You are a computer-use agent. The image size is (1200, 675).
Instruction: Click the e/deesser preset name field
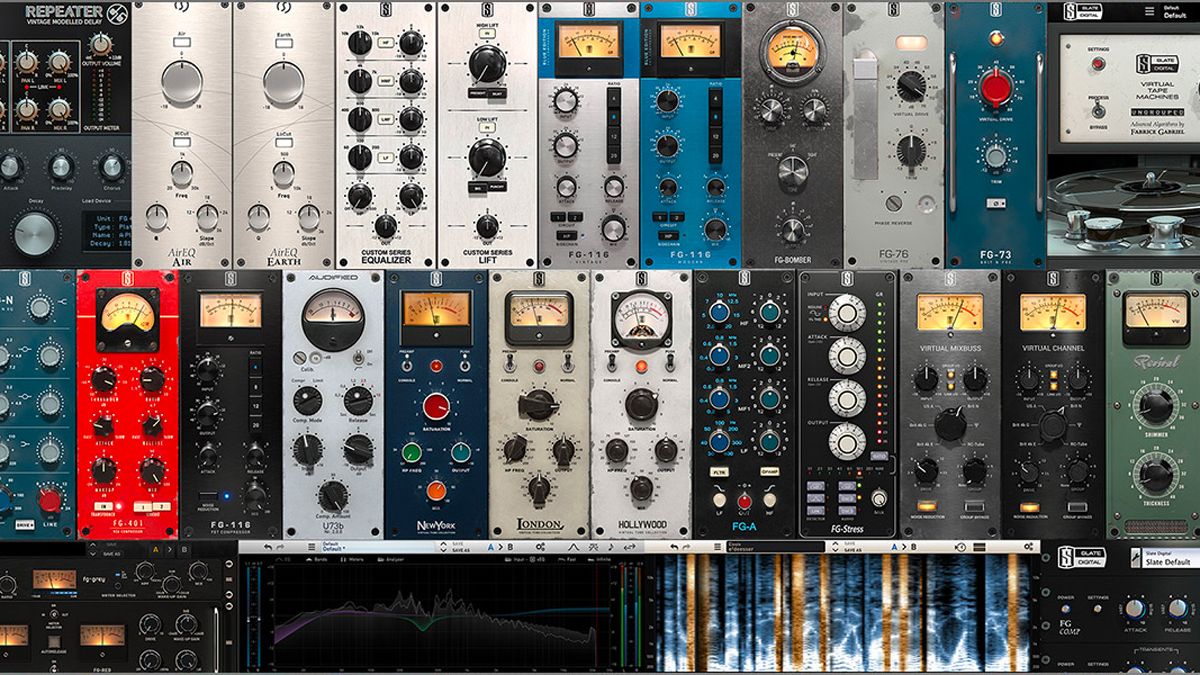[x=777, y=547]
